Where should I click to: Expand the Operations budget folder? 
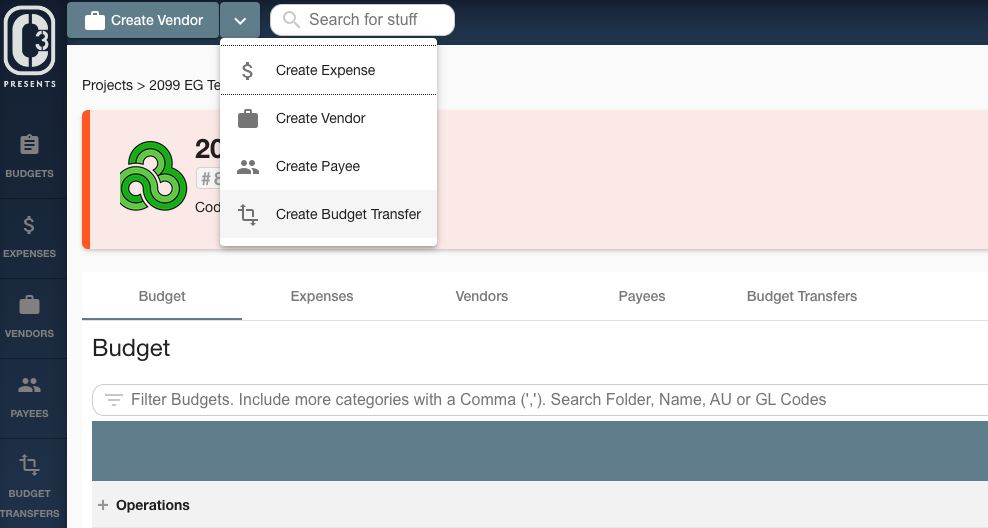click(103, 505)
